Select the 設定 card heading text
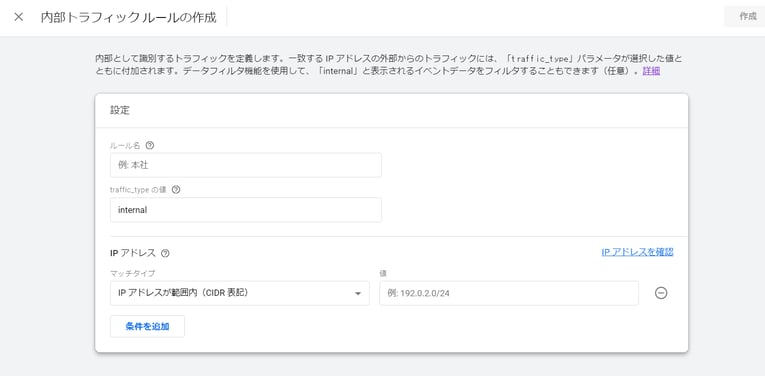Screen dimensions: 765x376 coord(120,110)
